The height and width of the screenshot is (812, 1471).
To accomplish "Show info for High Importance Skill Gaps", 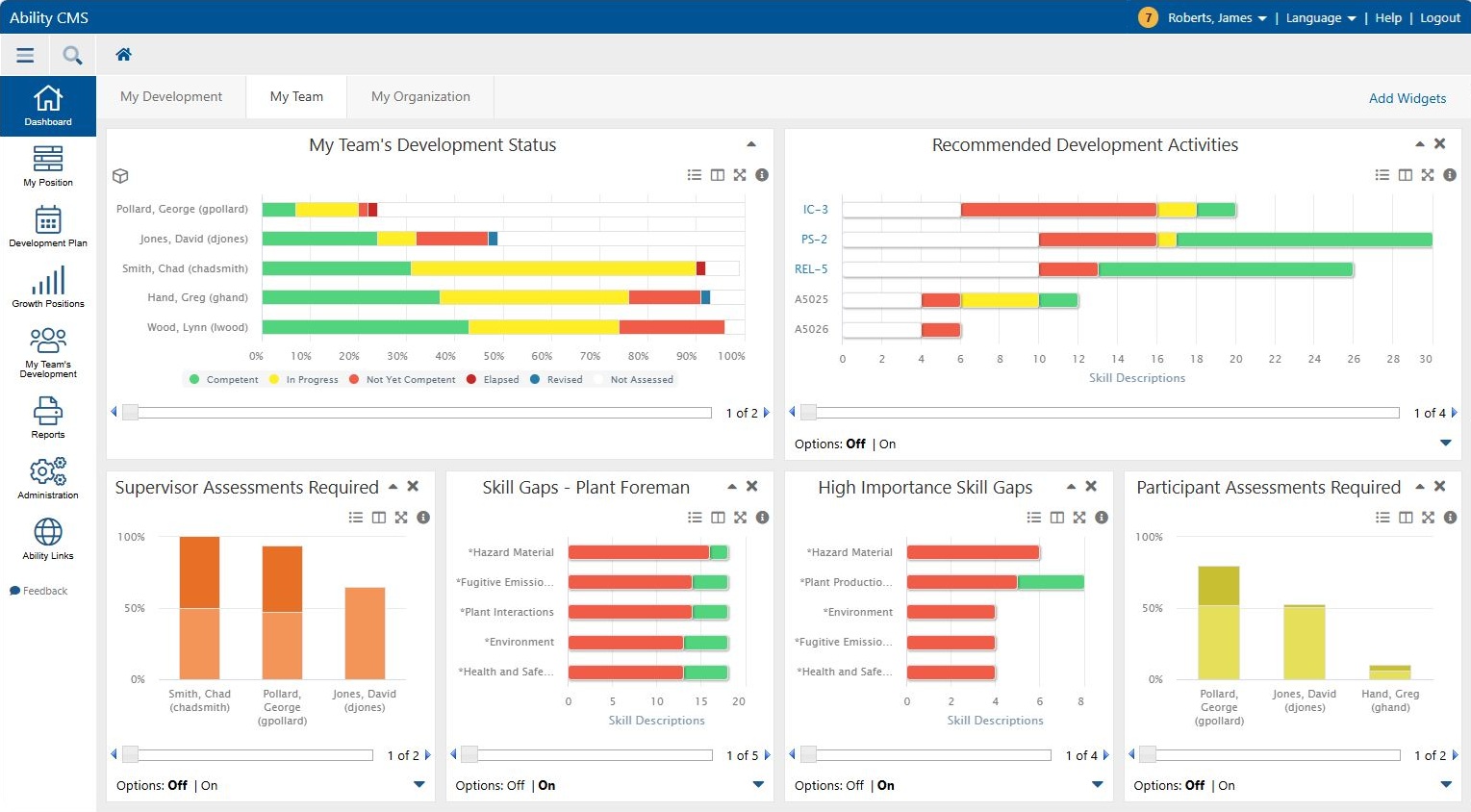I will coord(1102,518).
